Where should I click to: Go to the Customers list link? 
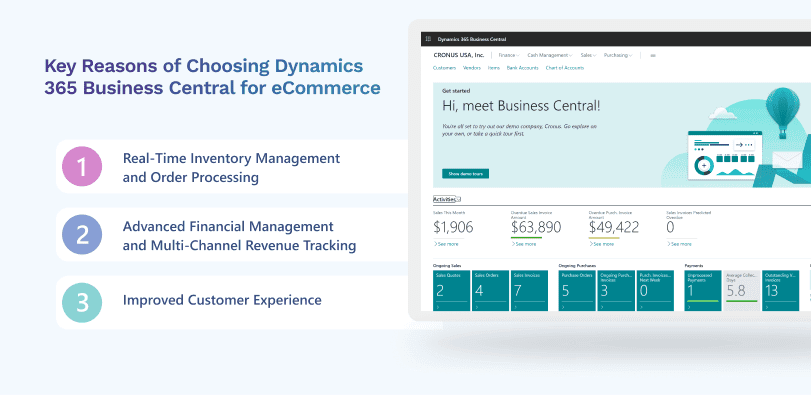(444, 68)
